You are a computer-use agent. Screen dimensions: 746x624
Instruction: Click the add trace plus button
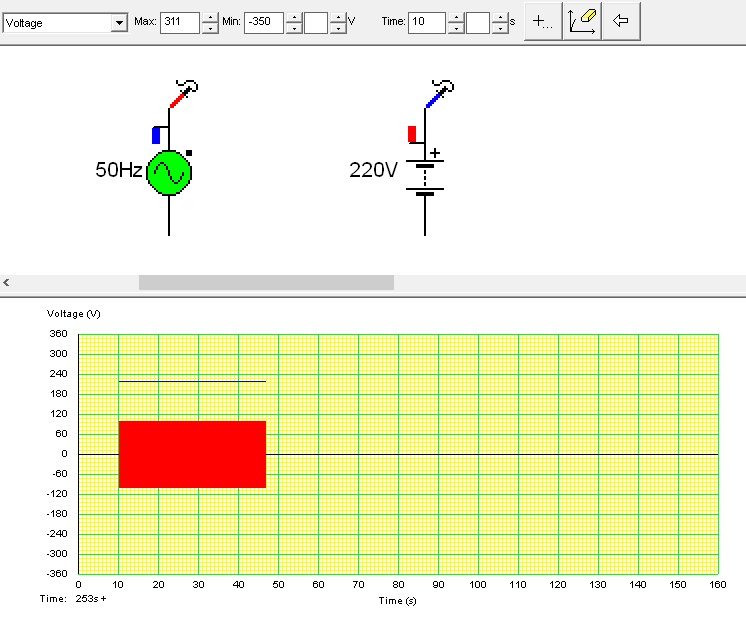pyautogui.click(x=543, y=21)
